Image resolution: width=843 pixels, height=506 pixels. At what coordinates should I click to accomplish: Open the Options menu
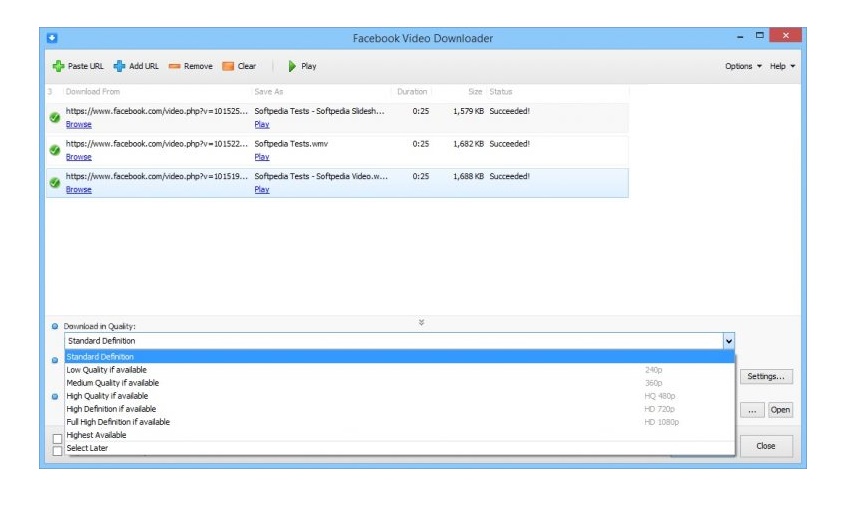click(743, 66)
